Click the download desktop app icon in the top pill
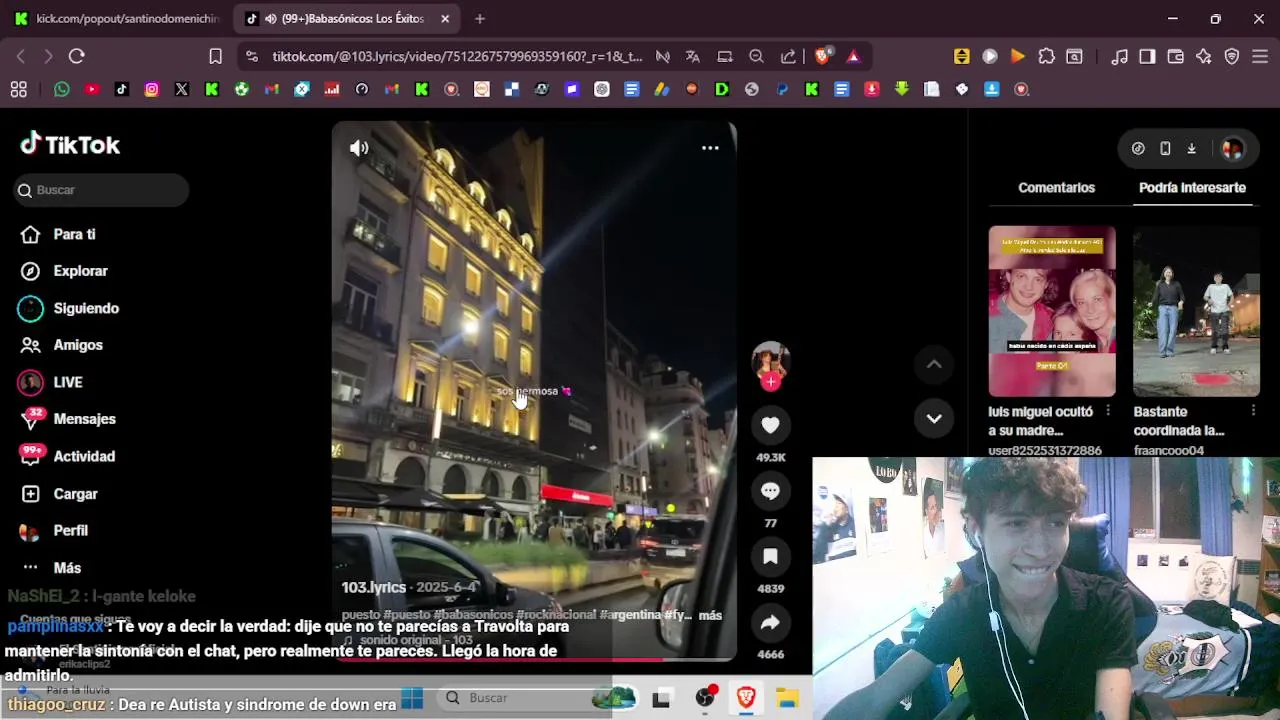 click(x=1192, y=149)
